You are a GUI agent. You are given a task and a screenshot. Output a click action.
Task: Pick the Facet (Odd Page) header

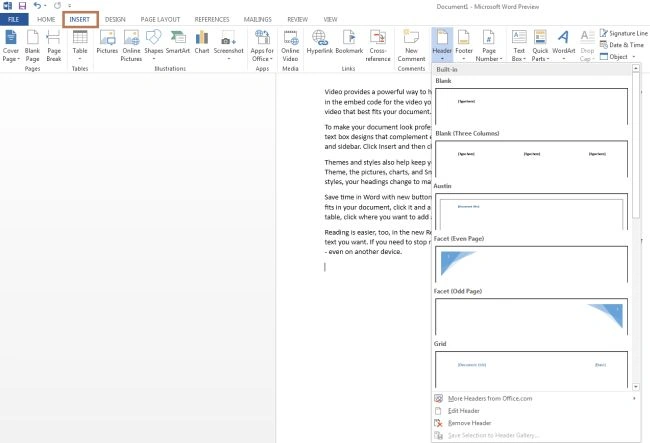[x=531, y=317]
